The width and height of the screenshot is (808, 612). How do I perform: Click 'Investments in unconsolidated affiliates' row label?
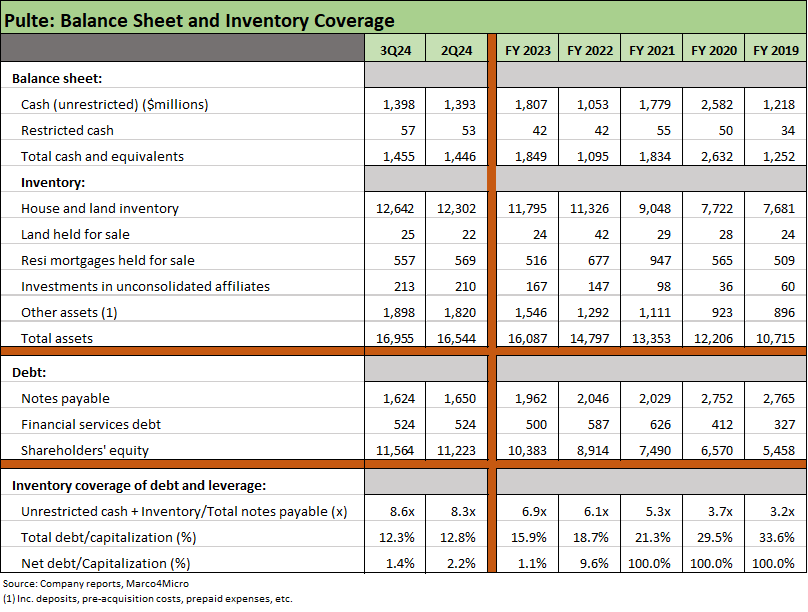(x=145, y=286)
